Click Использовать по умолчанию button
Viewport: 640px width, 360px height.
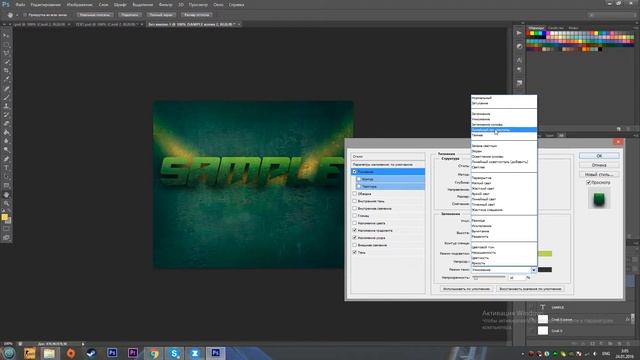coord(466,289)
